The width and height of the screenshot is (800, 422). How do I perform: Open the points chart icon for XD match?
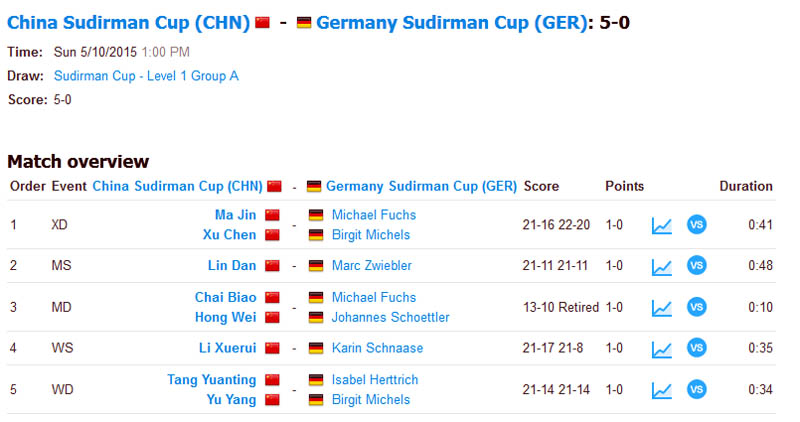pyautogui.click(x=662, y=226)
